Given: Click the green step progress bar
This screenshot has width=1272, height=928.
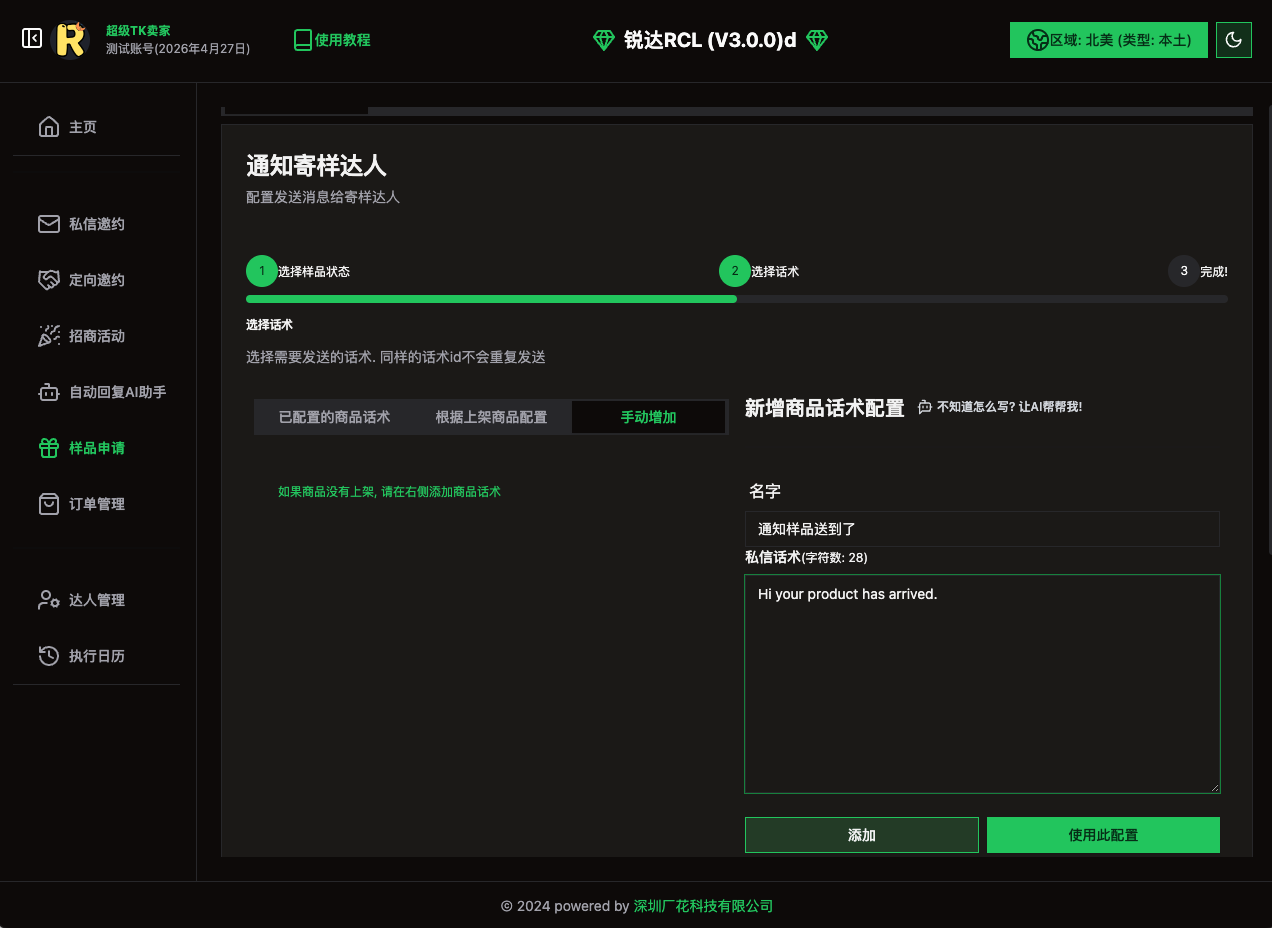Looking at the screenshot, I should (x=491, y=298).
